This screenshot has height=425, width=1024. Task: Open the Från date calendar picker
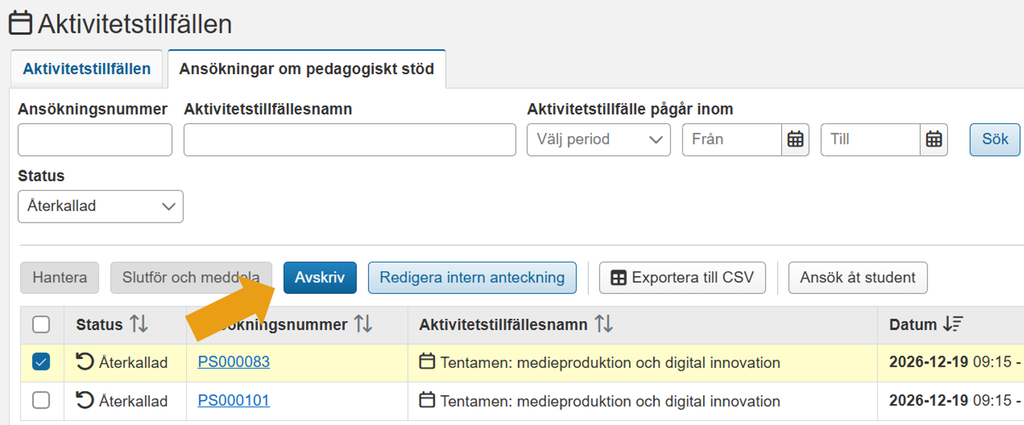[795, 139]
